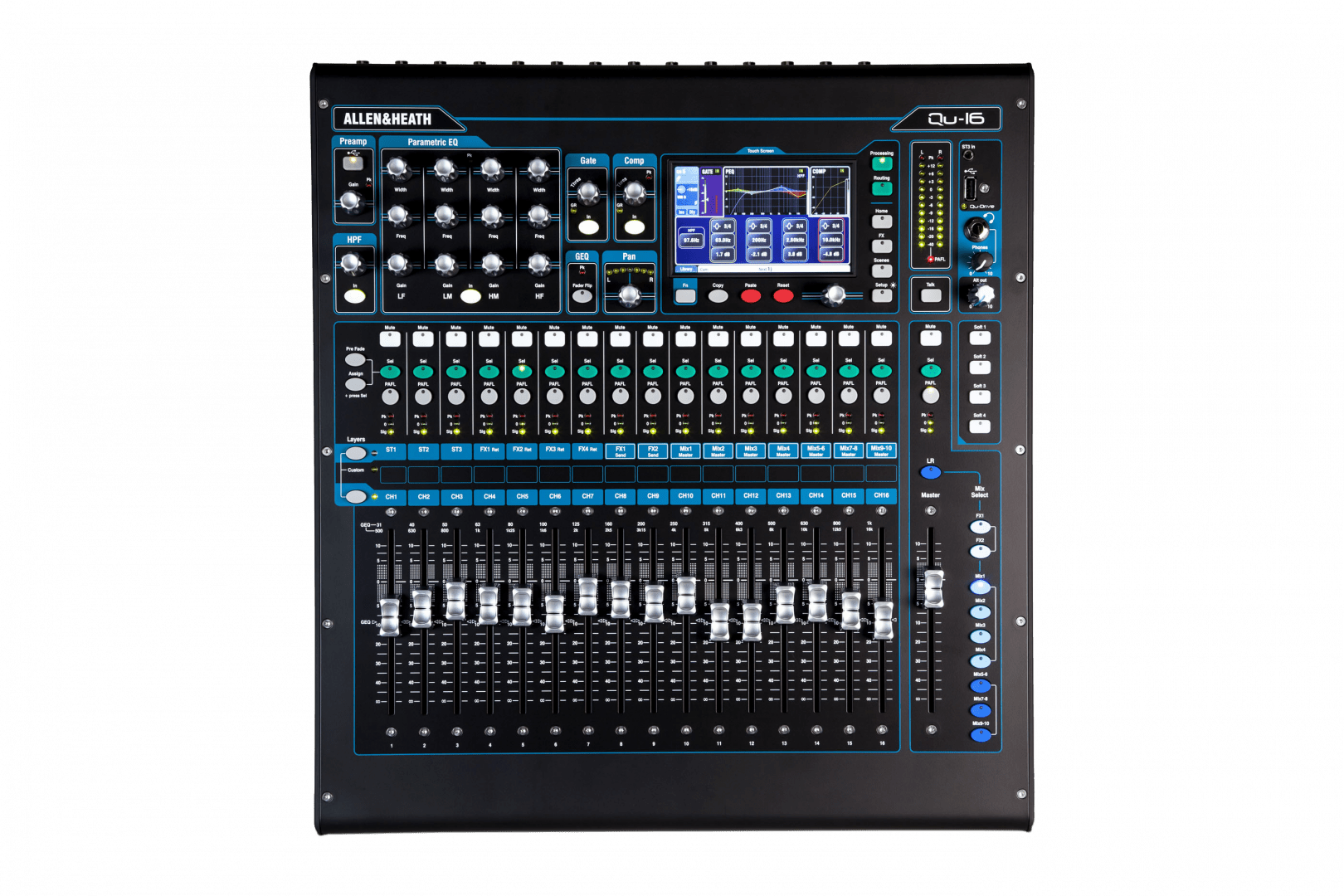
Task: Mute channel CH1
Action: [x=390, y=338]
